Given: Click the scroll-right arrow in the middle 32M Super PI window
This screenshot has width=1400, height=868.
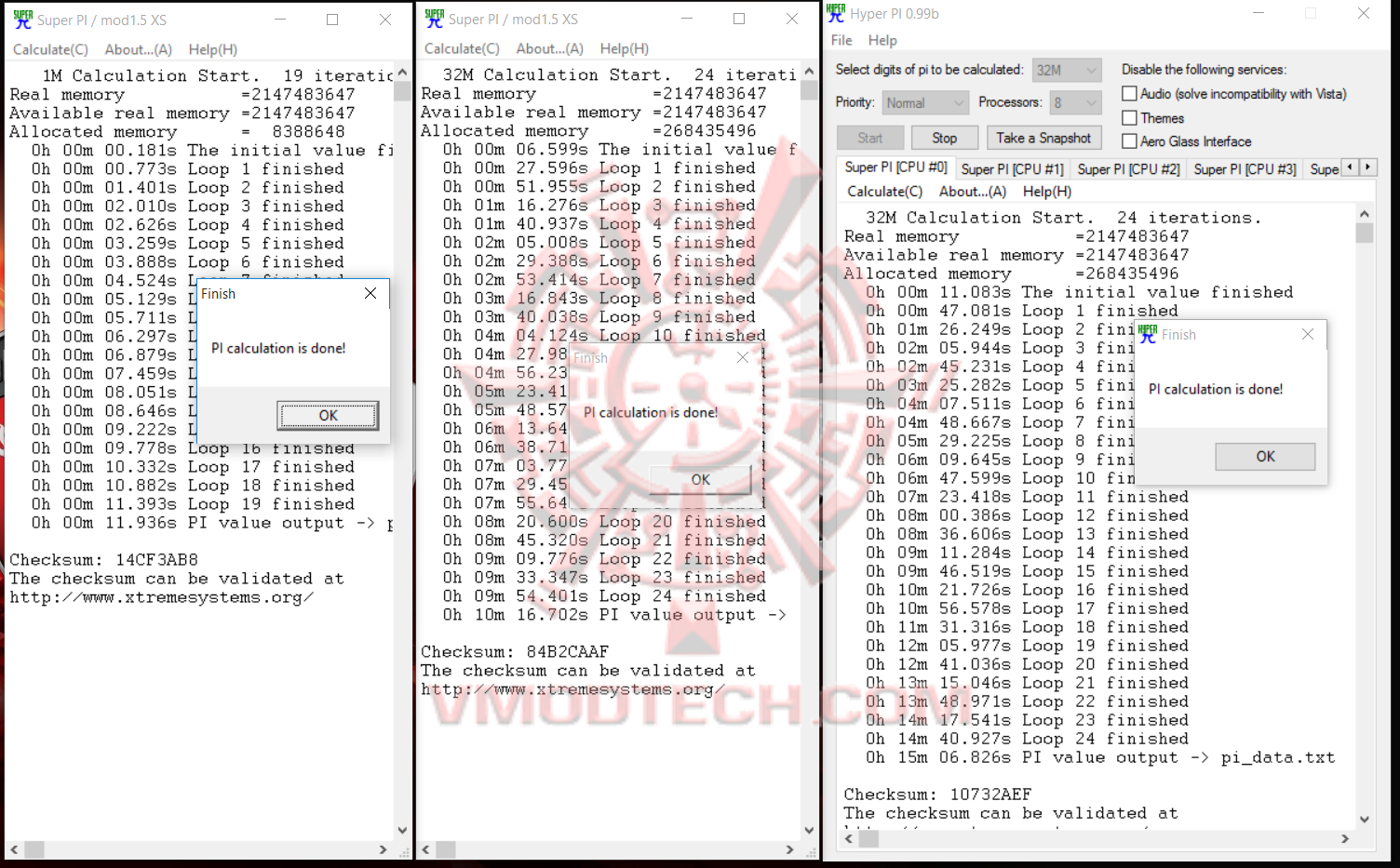Looking at the screenshot, I should 789,849.
